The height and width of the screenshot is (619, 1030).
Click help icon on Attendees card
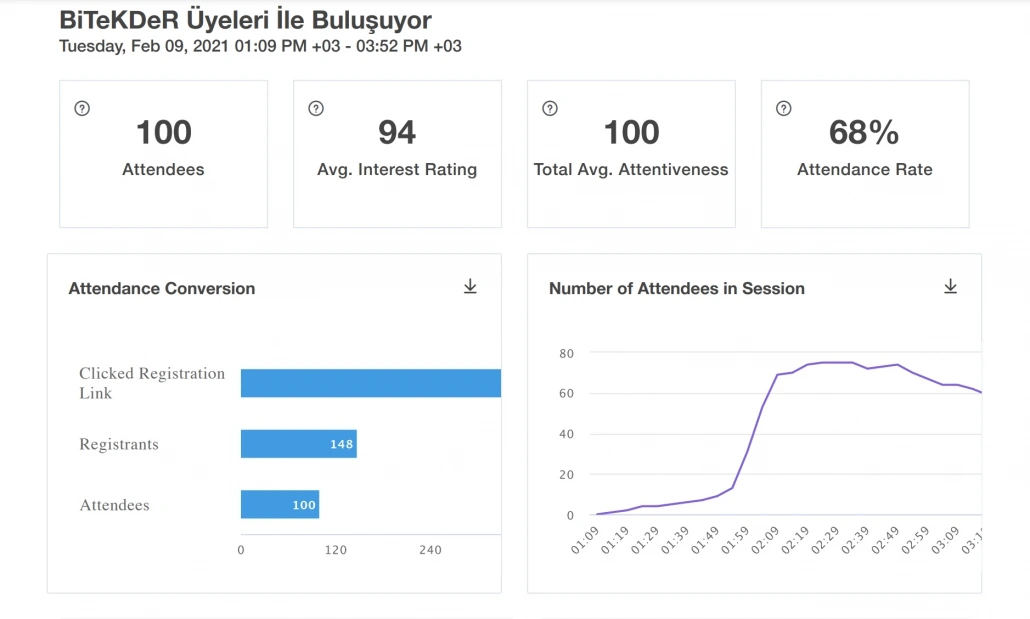(82, 108)
